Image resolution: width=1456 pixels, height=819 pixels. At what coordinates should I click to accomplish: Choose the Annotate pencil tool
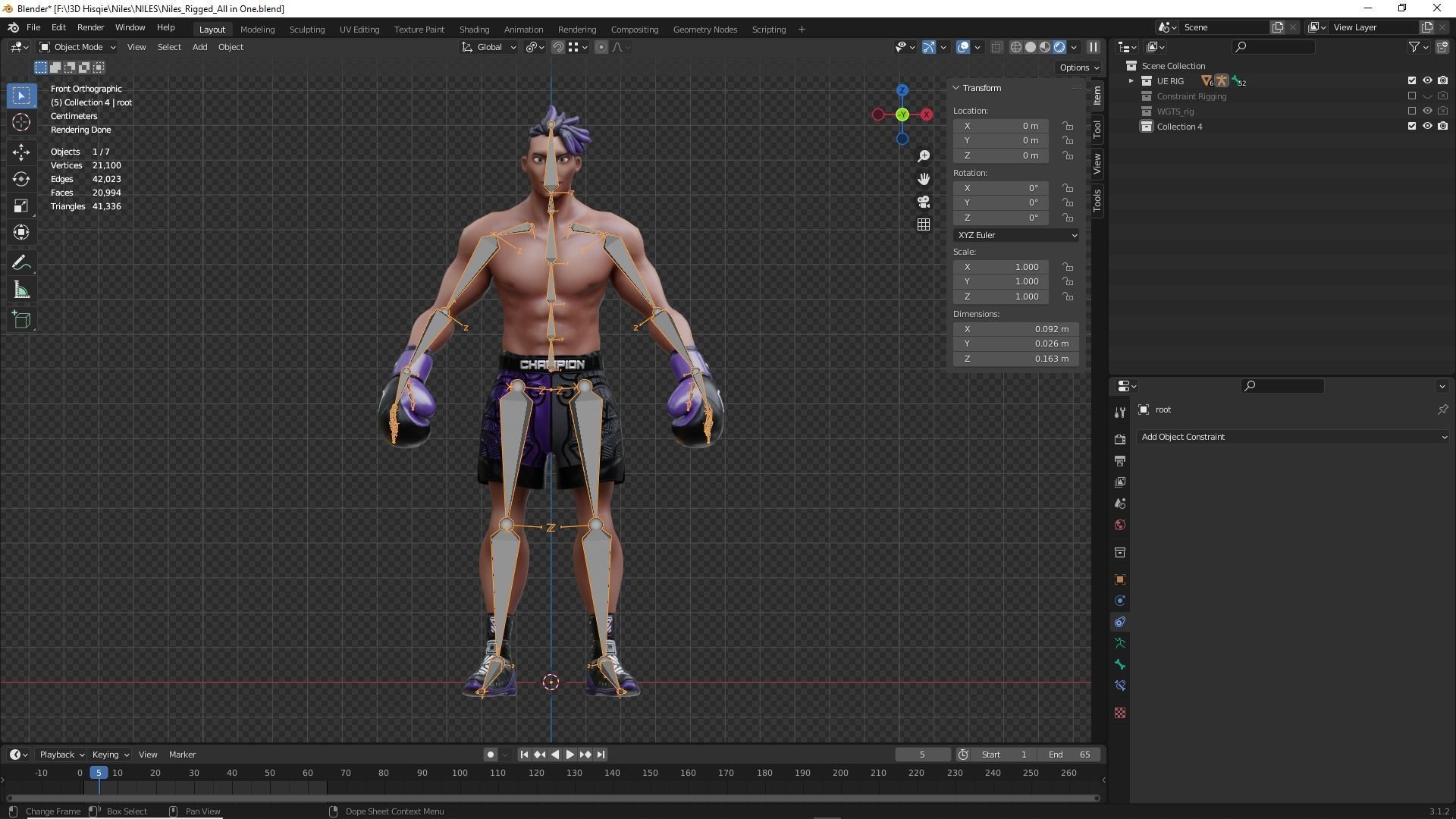click(x=21, y=263)
